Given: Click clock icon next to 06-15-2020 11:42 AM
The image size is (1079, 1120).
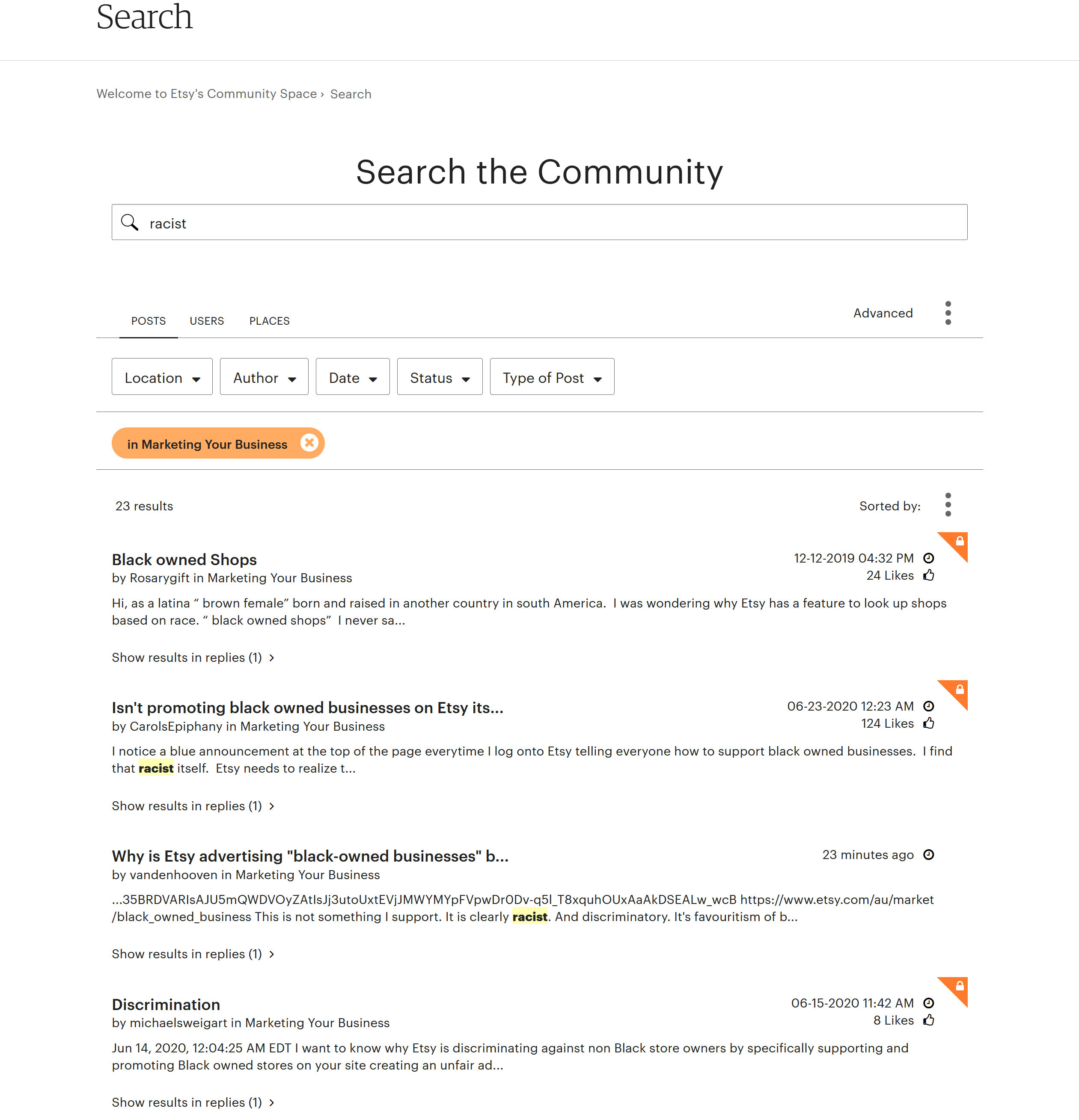Looking at the screenshot, I should pyautogui.click(x=929, y=1004).
